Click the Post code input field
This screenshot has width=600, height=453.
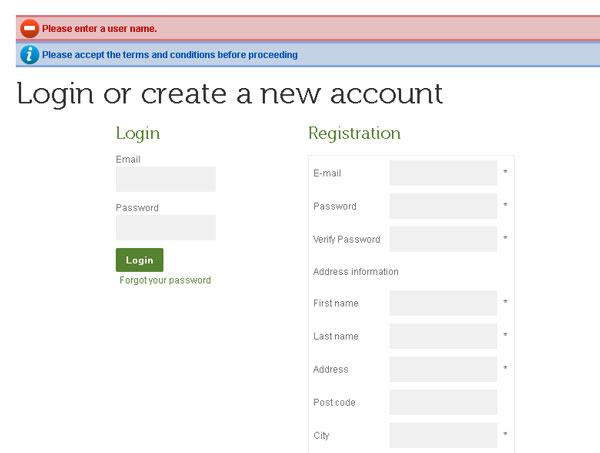pyautogui.click(x=443, y=402)
